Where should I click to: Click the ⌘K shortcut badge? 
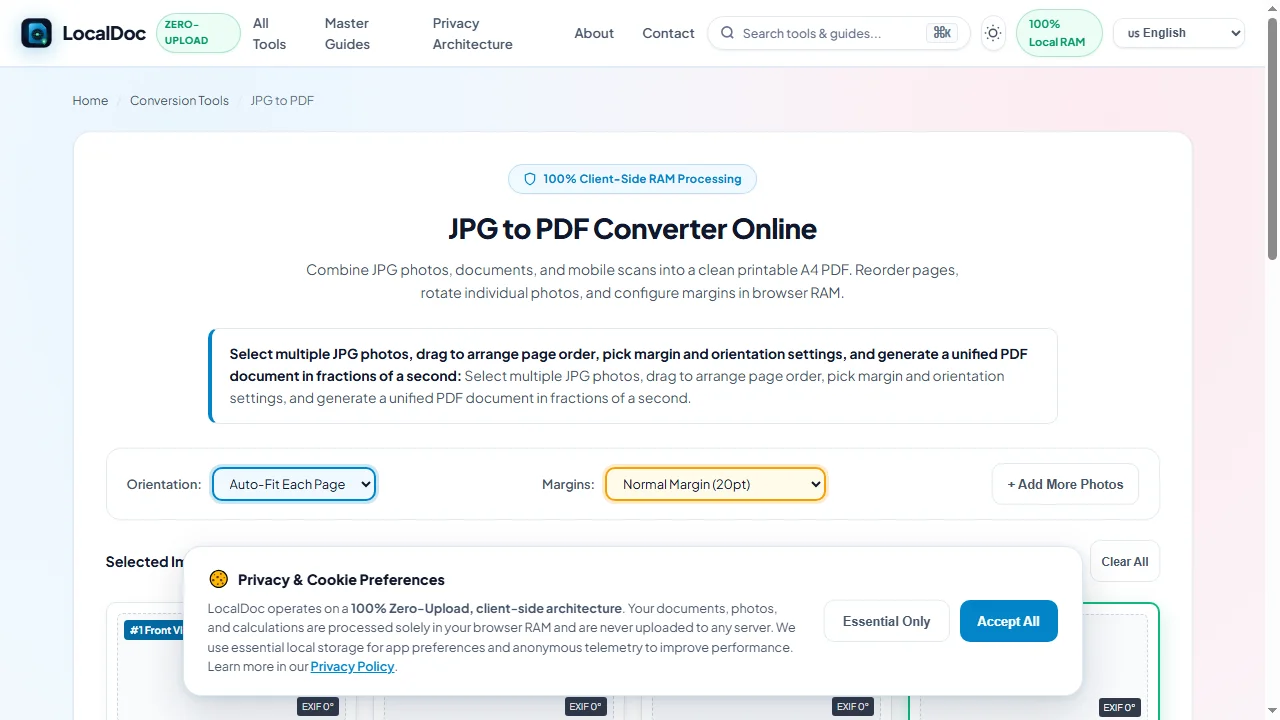942,33
